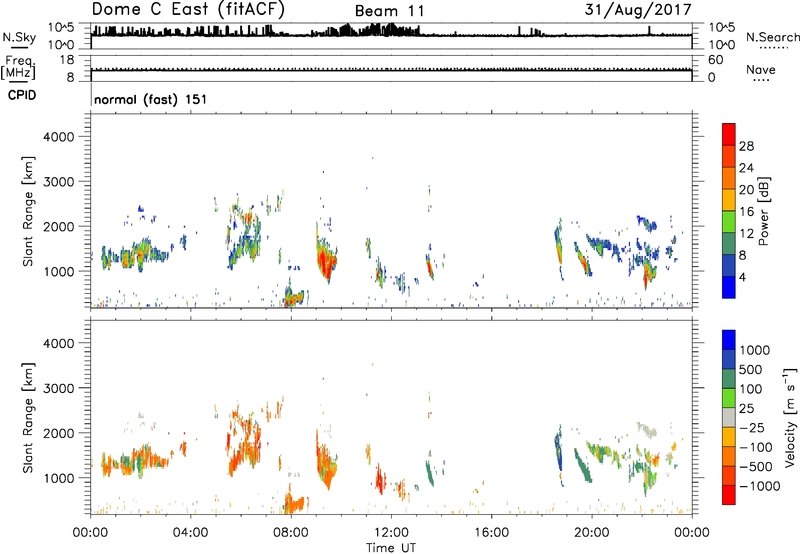The width and height of the screenshot is (800, 554).
Task: Click the 'Time UT' axis title
Action: 391,548
